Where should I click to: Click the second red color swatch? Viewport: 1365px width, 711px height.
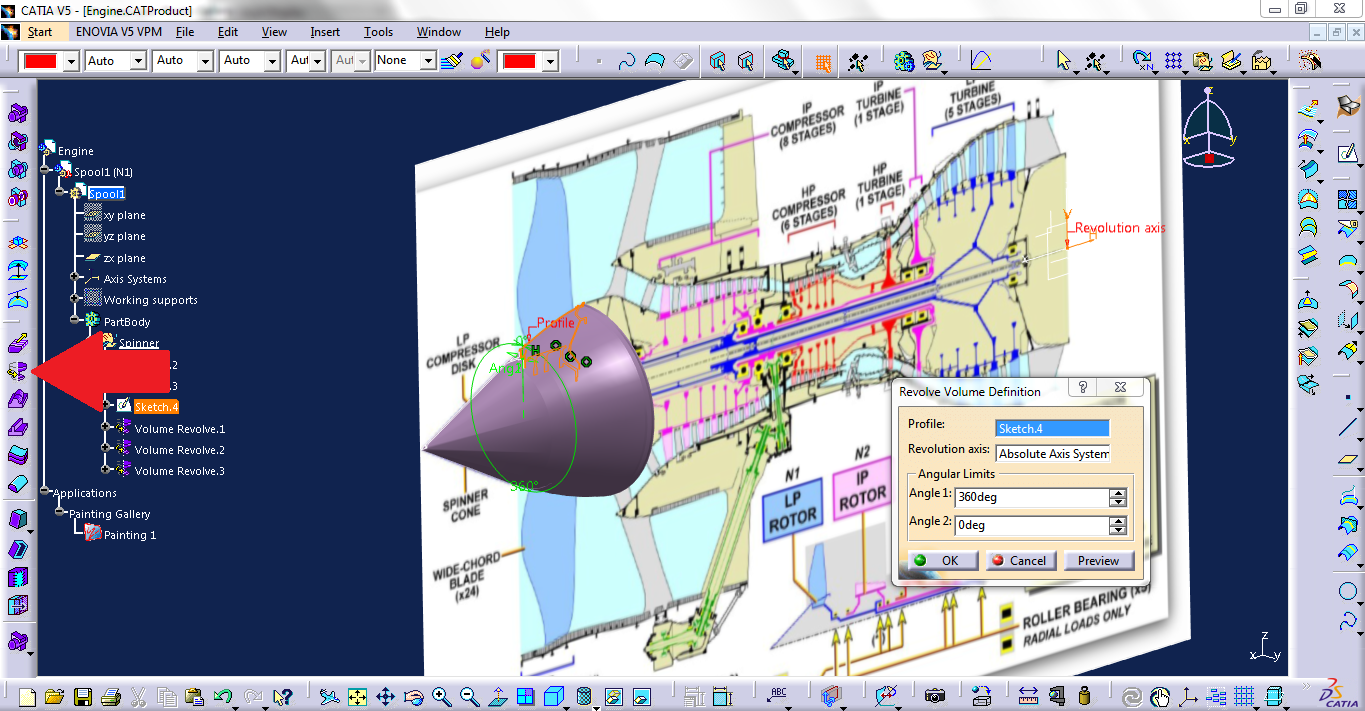519,61
